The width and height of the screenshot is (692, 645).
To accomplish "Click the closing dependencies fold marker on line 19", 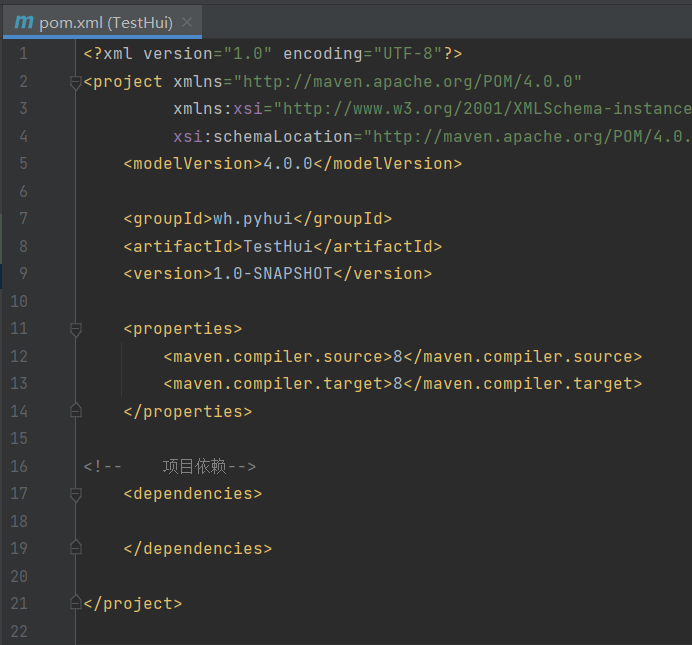I will point(76,548).
